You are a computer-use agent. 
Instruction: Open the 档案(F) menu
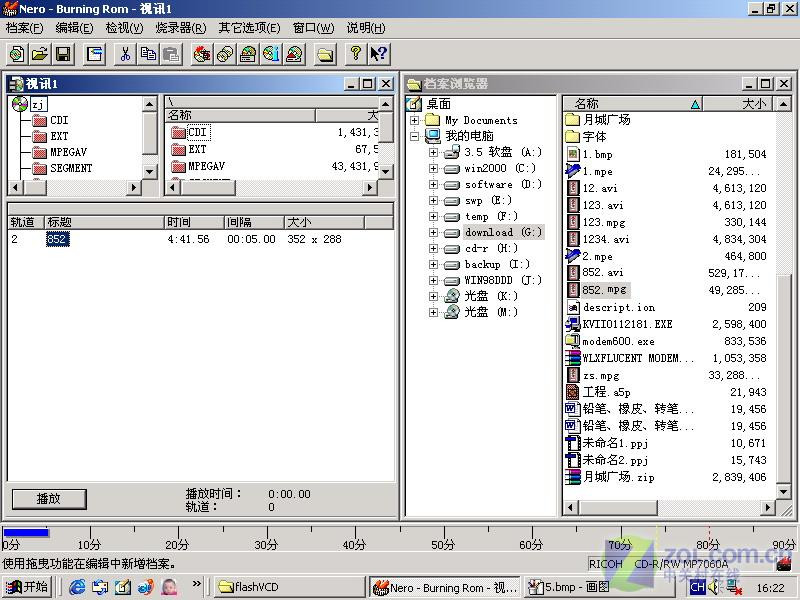point(24,28)
